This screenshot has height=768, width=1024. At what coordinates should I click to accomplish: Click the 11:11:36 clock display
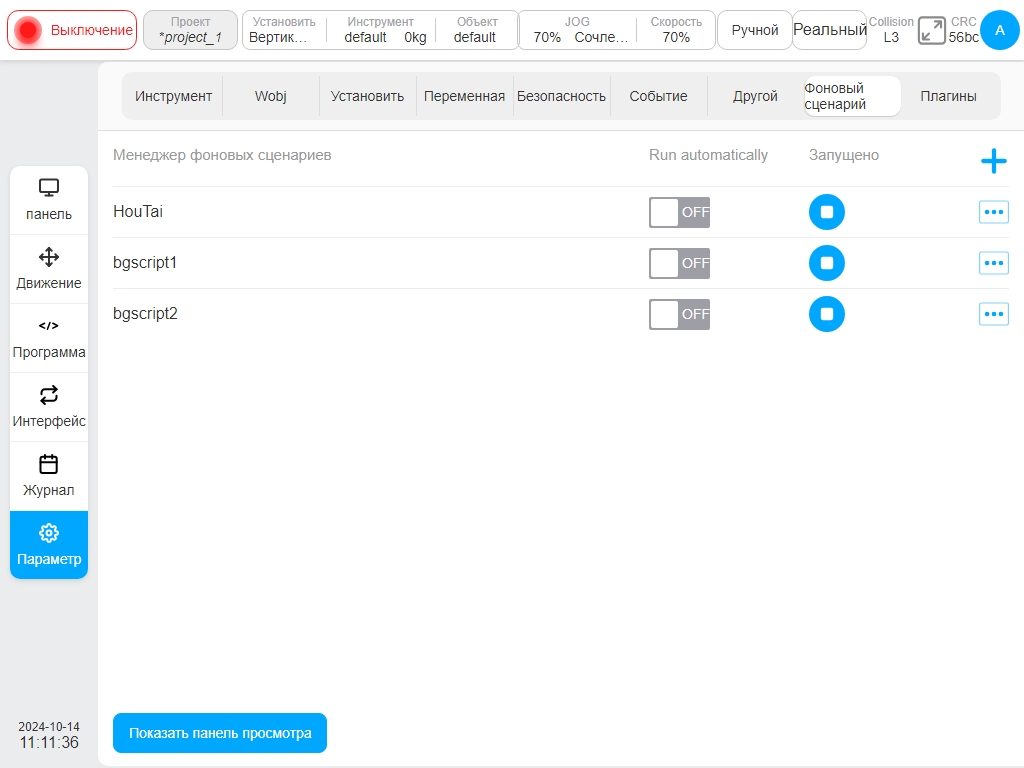pos(49,743)
